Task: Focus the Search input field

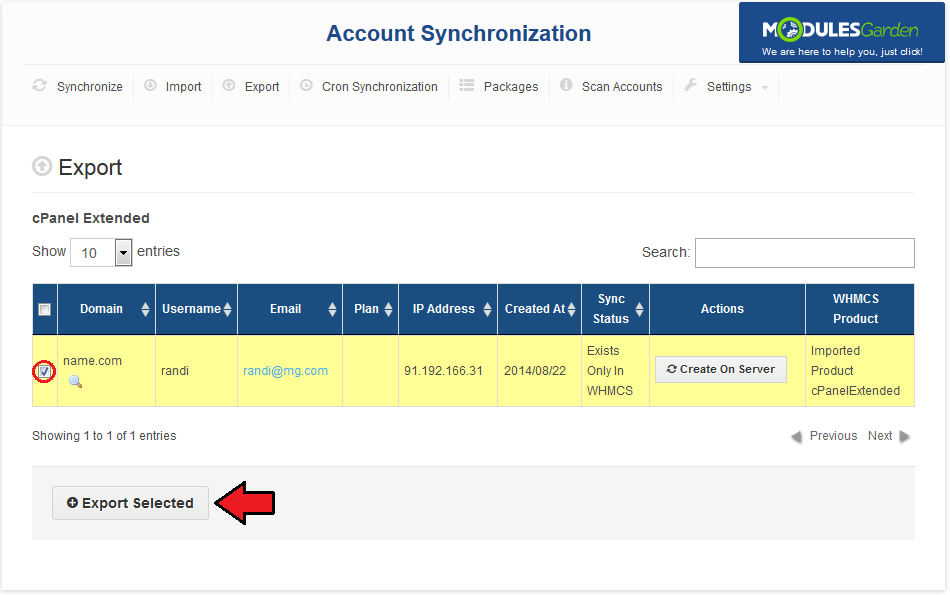Action: [805, 253]
